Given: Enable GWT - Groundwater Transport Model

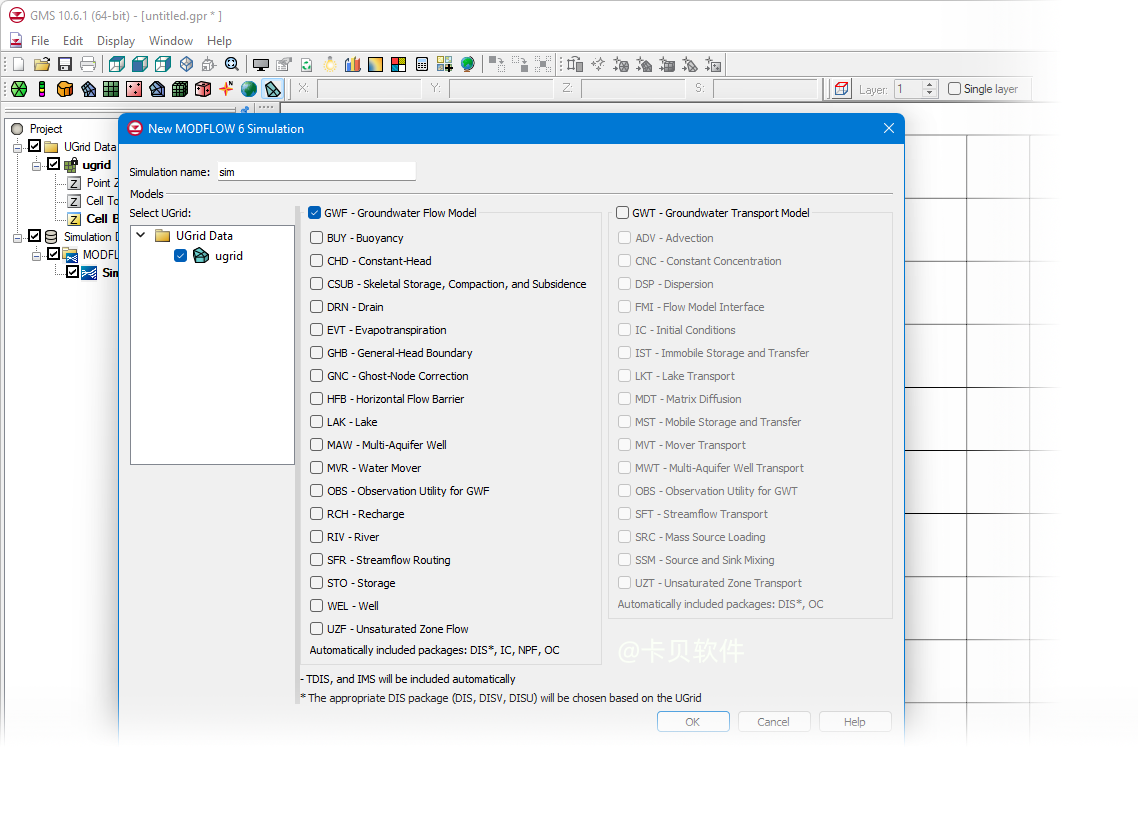Looking at the screenshot, I should 623,213.
